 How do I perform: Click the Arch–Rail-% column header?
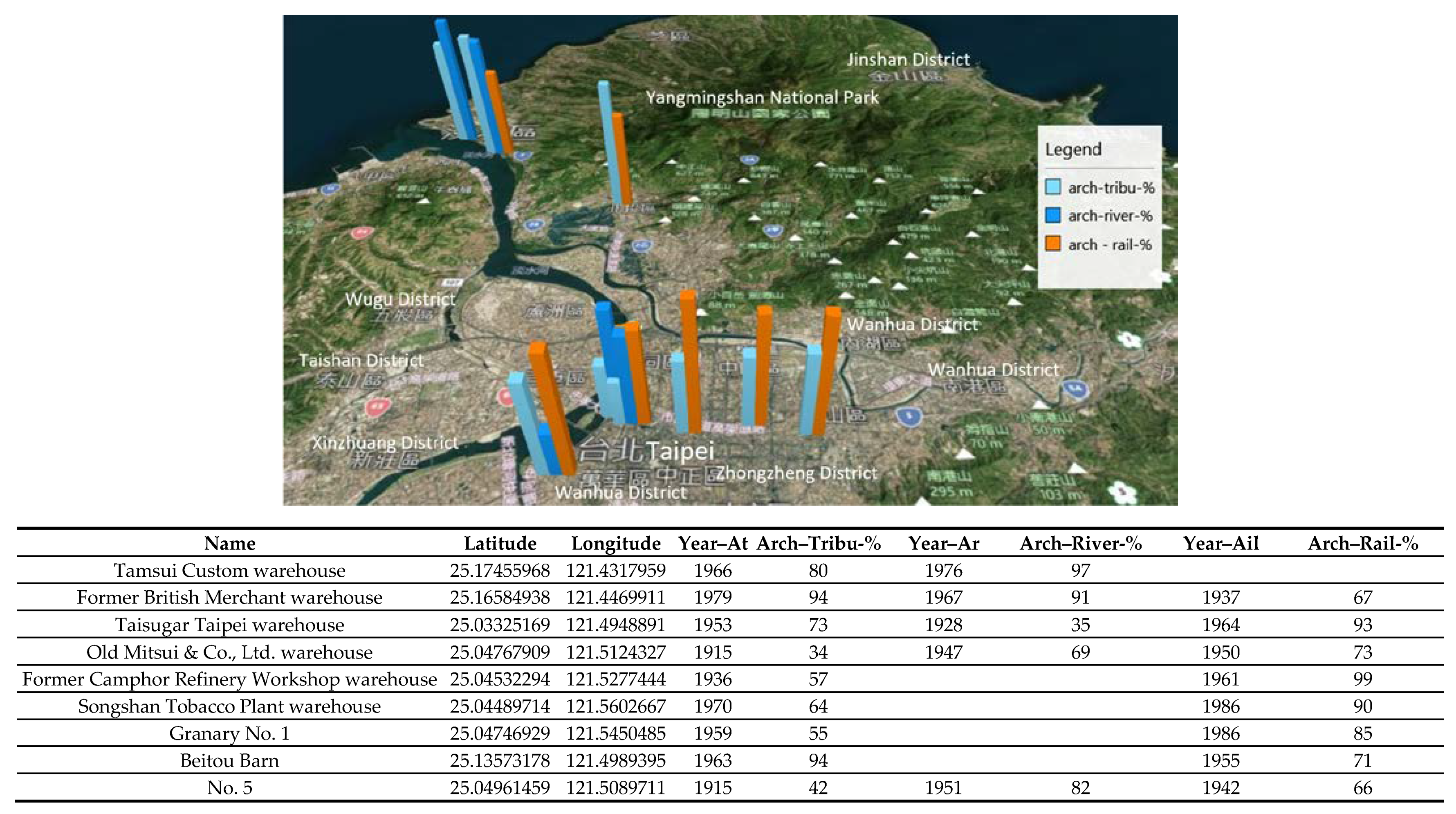[x=1362, y=543]
